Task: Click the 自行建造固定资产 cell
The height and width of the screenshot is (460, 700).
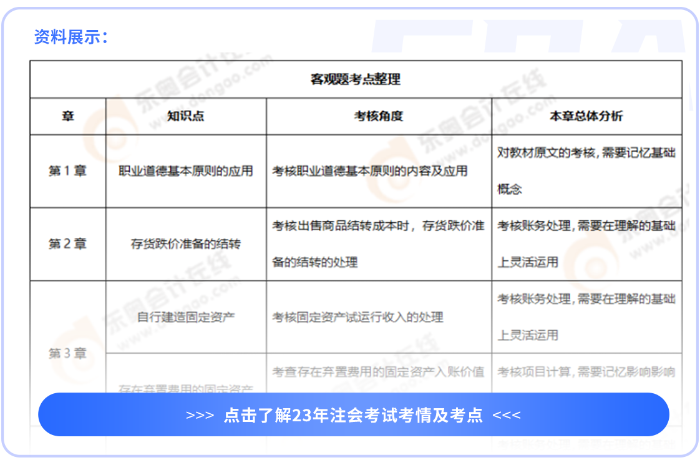Action: [186, 317]
